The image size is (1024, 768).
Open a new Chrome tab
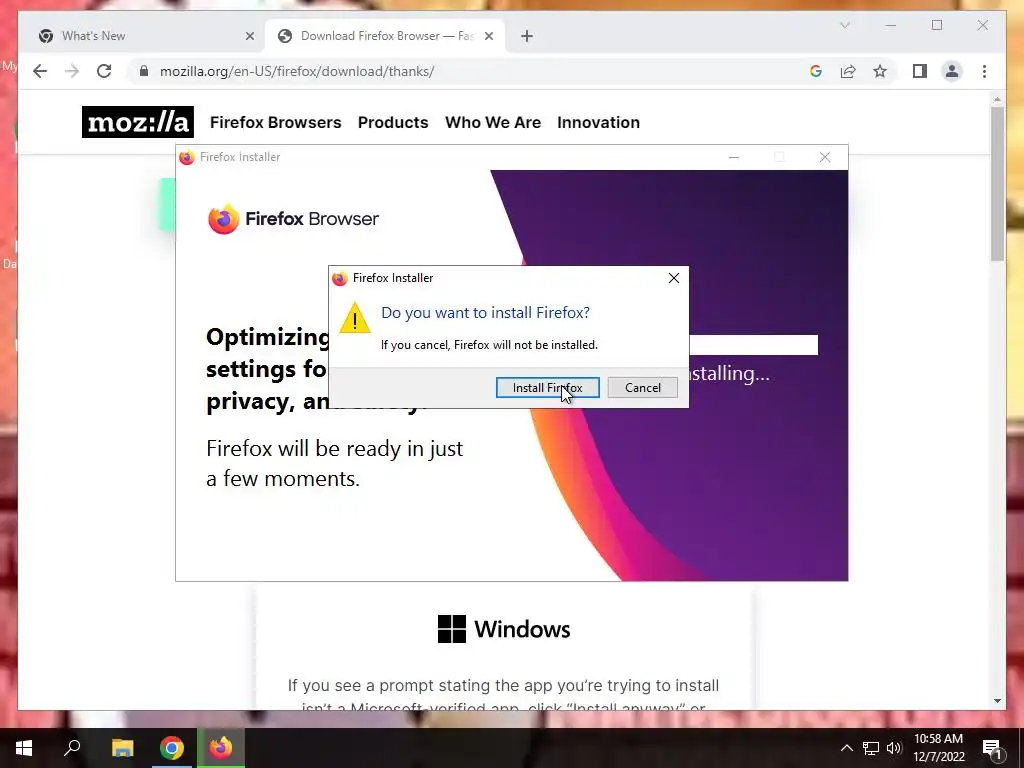click(x=527, y=36)
